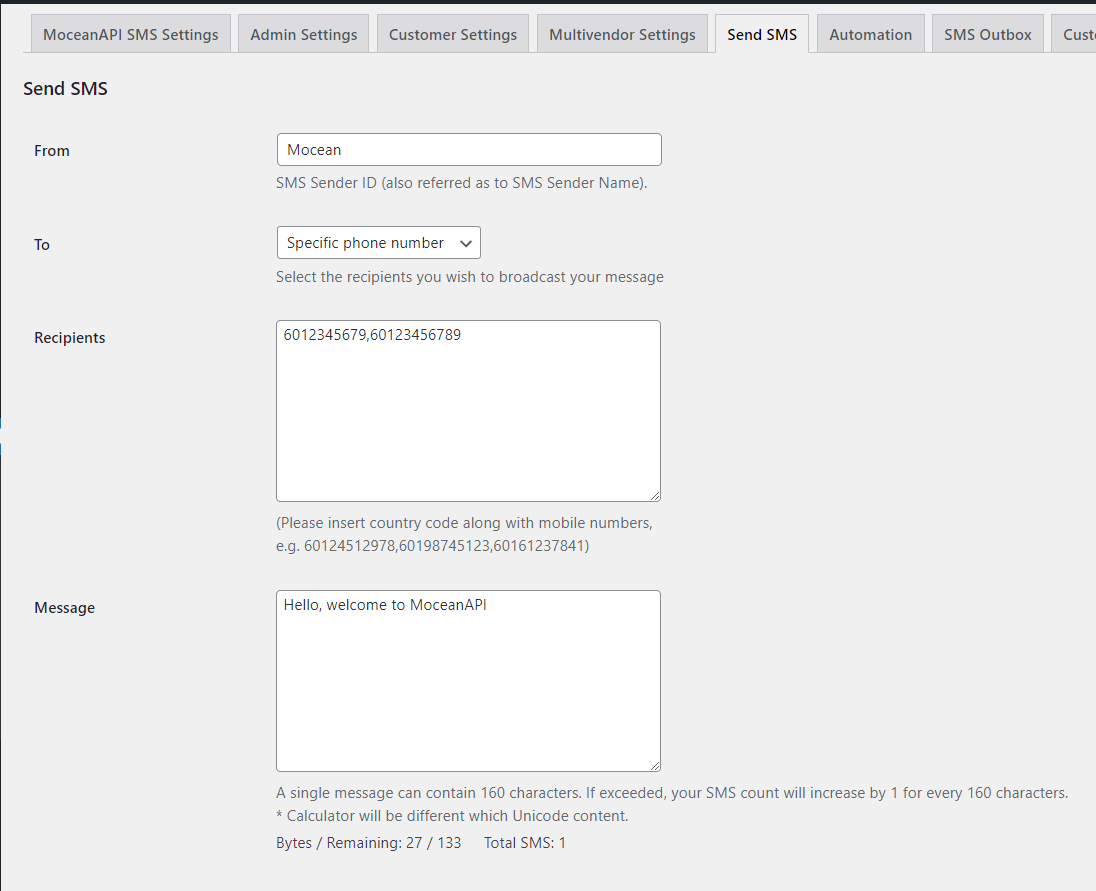Viewport: 1096px width, 891px height.
Task: Select the Customer Settings tab
Action: (452, 33)
